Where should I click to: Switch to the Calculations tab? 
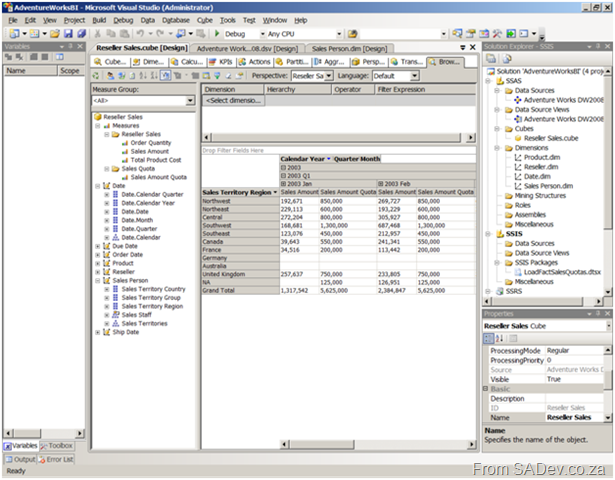coord(187,62)
